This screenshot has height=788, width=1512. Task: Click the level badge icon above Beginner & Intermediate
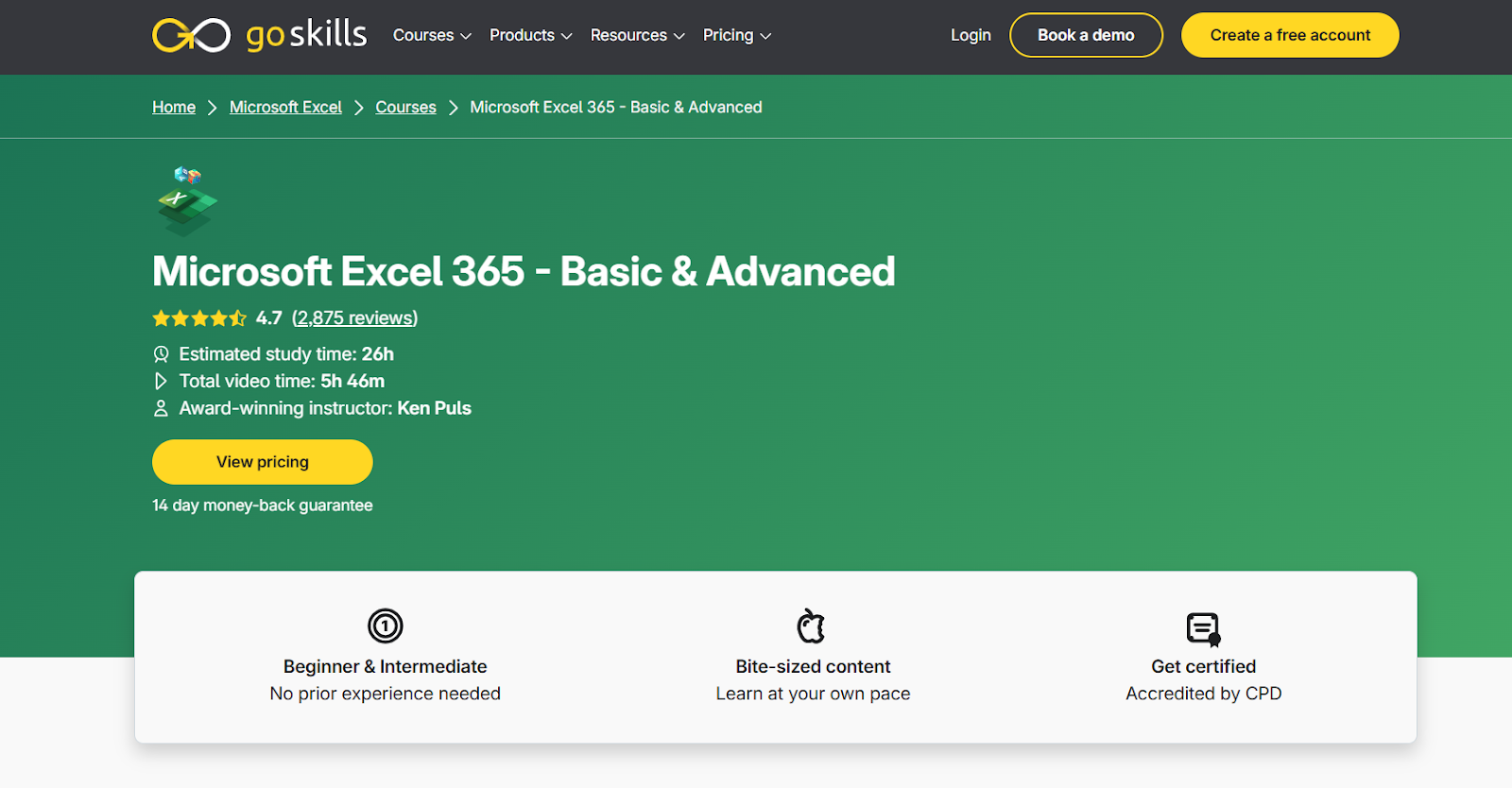(386, 625)
